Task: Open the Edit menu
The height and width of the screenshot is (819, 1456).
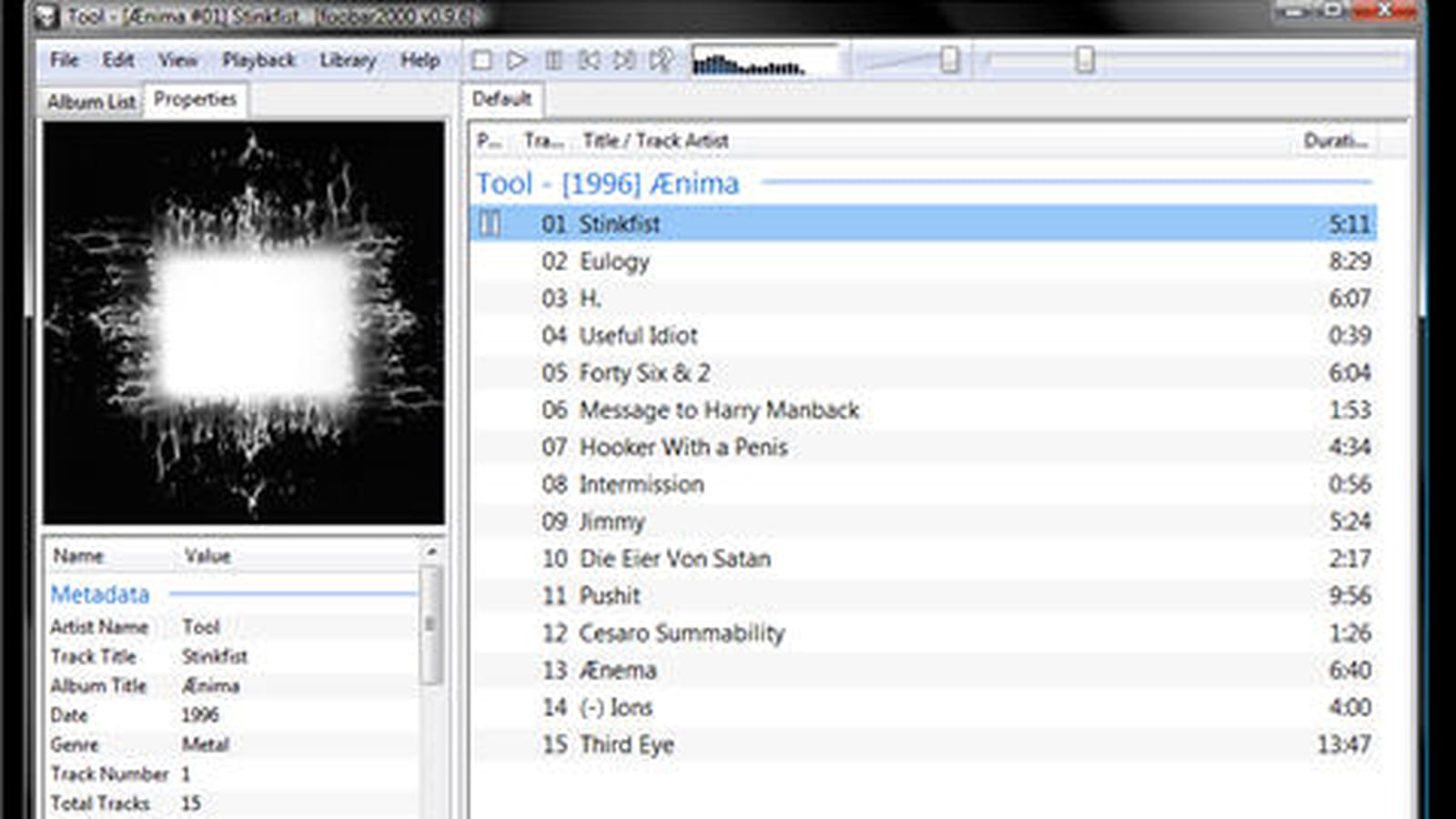Action: (117, 60)
